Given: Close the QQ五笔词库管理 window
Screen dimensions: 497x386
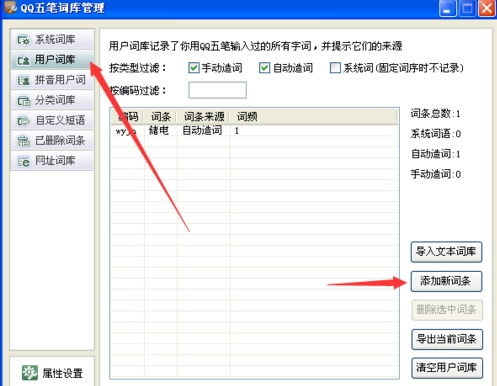Looking at the screenshot, I should 487,8.
